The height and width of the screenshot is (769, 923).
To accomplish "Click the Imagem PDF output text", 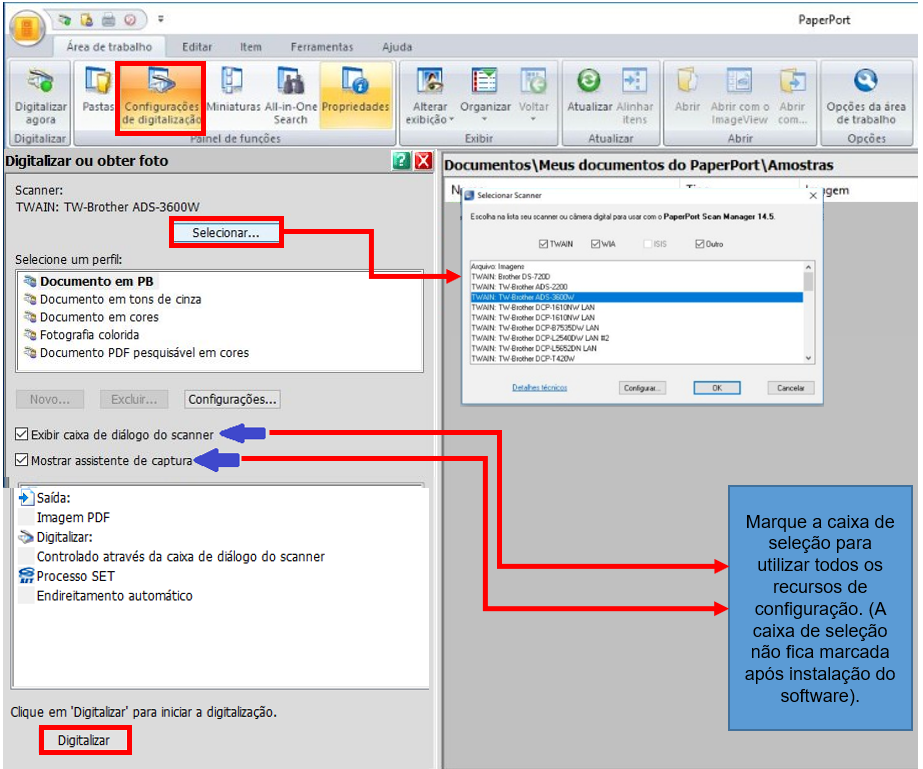I will point(73,518).
